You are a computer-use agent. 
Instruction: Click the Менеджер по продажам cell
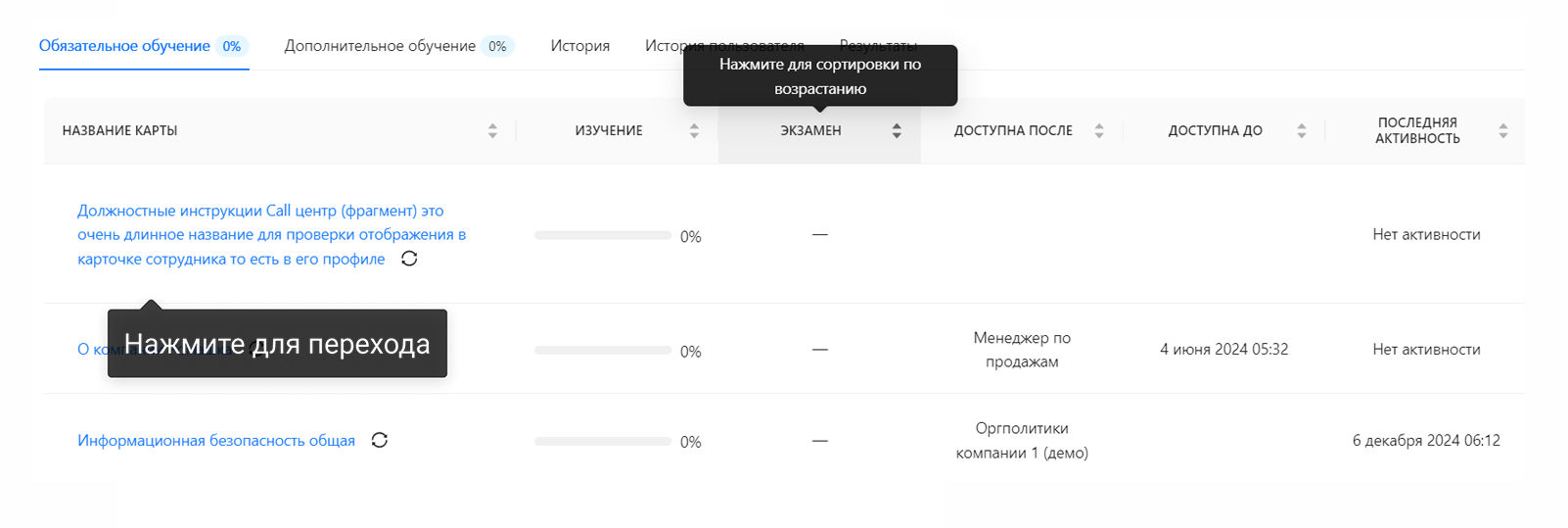pos(1022,350)
